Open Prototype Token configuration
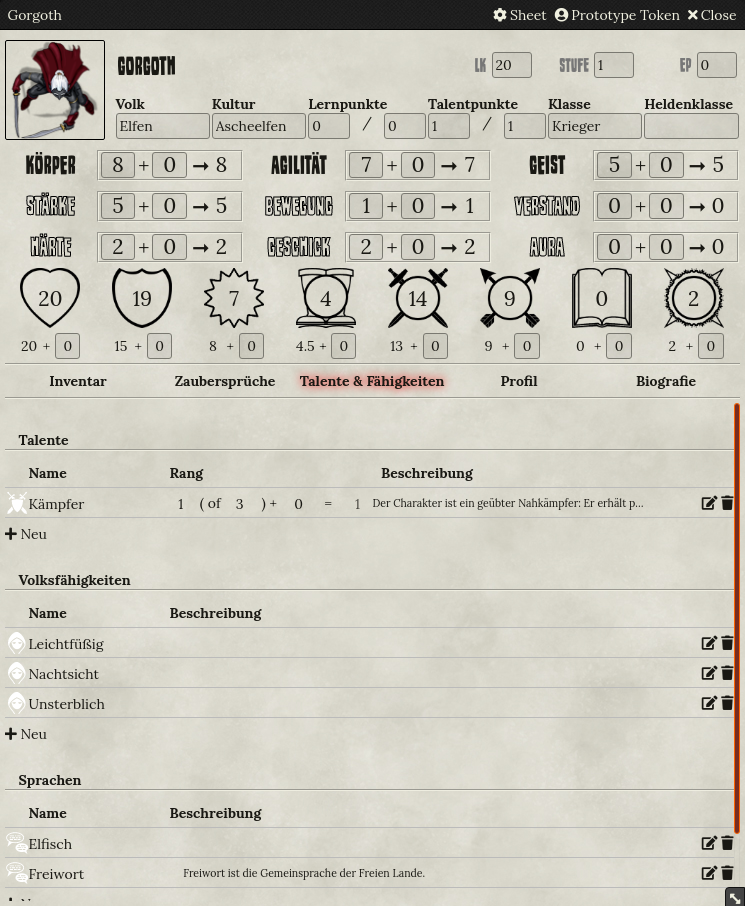Screen dimensions: 745x906 click(617, 15)
